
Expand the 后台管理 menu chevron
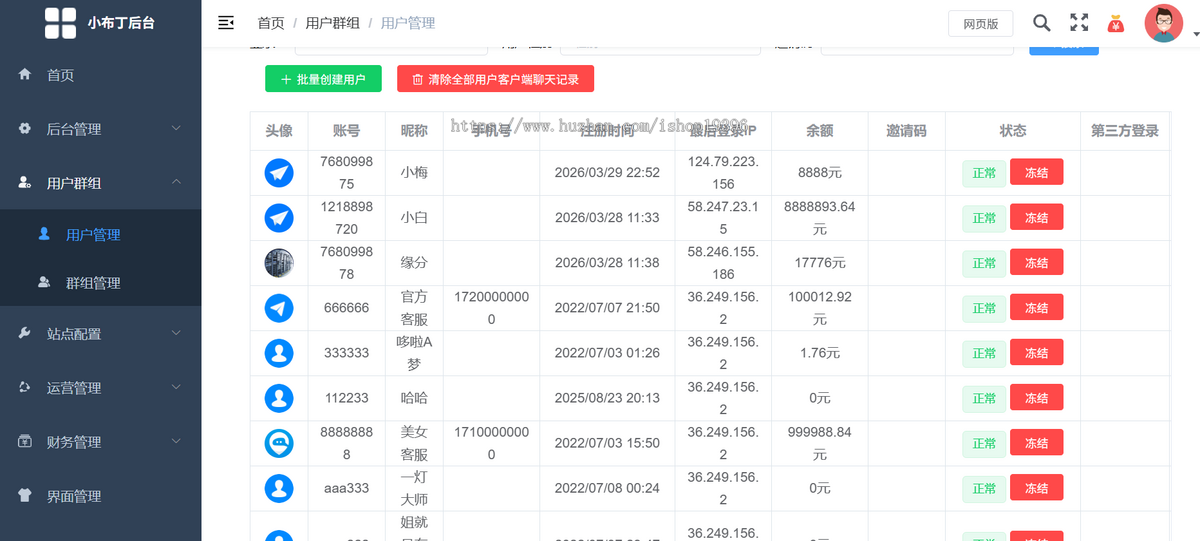[x=176, y=129]
